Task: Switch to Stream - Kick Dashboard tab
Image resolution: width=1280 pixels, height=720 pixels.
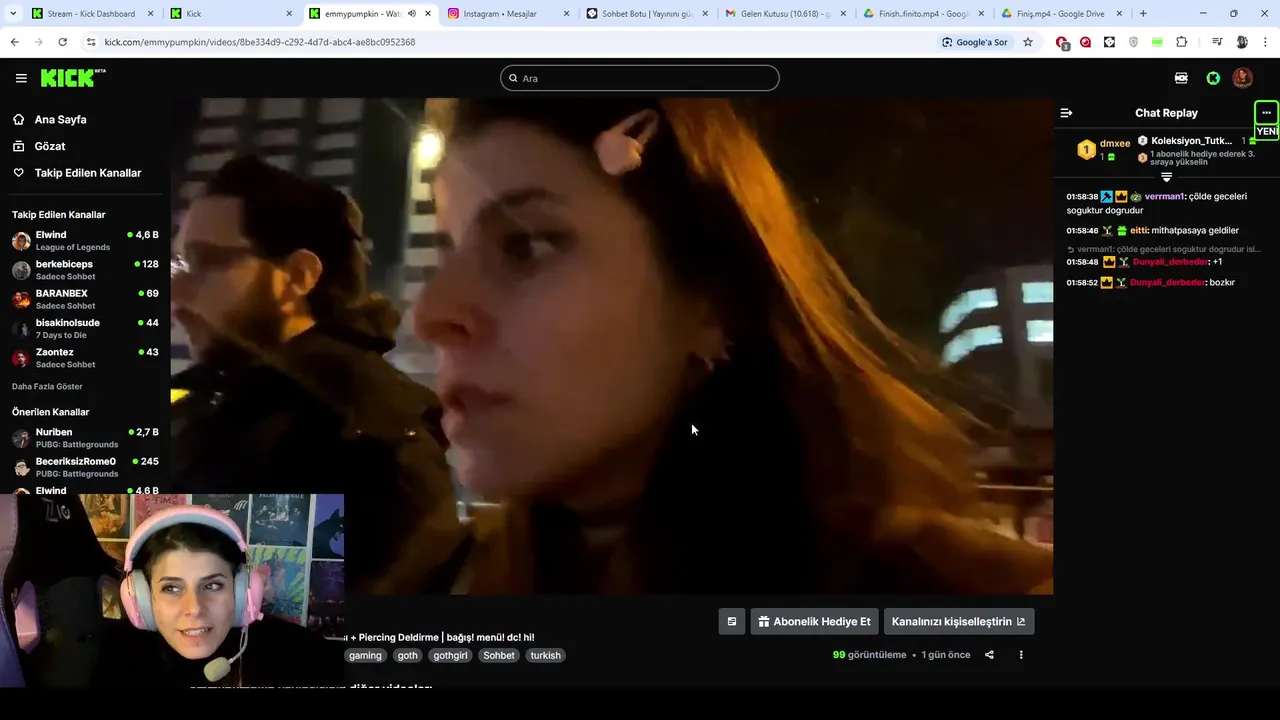Action: pyautogui.click(x=92, y=14)
